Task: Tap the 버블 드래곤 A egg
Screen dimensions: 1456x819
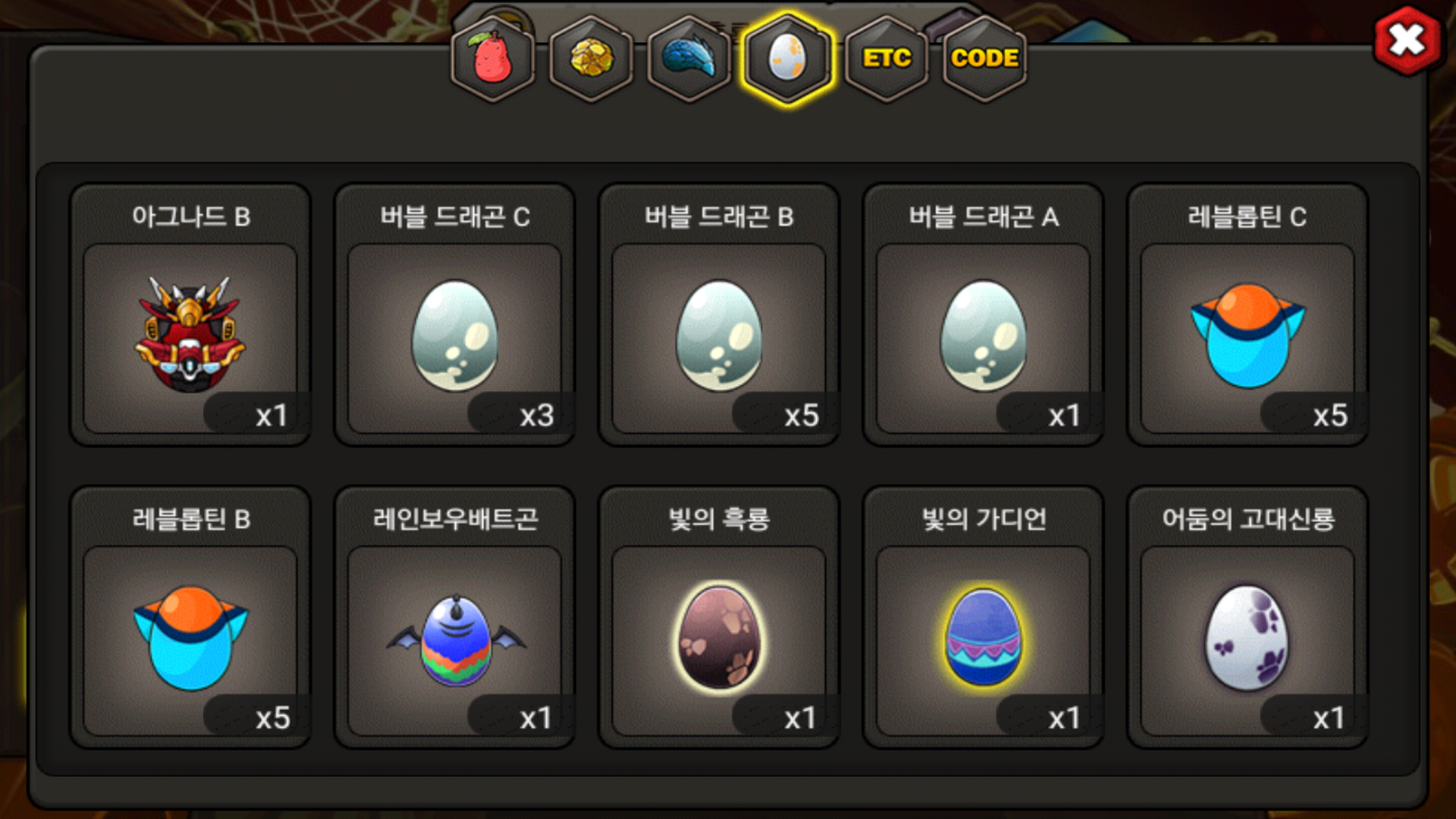Action: pyautogui.click(x=984, y=315)
